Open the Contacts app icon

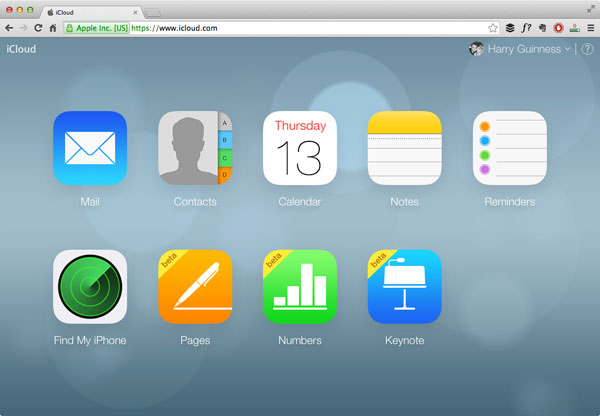click(195, 148)
